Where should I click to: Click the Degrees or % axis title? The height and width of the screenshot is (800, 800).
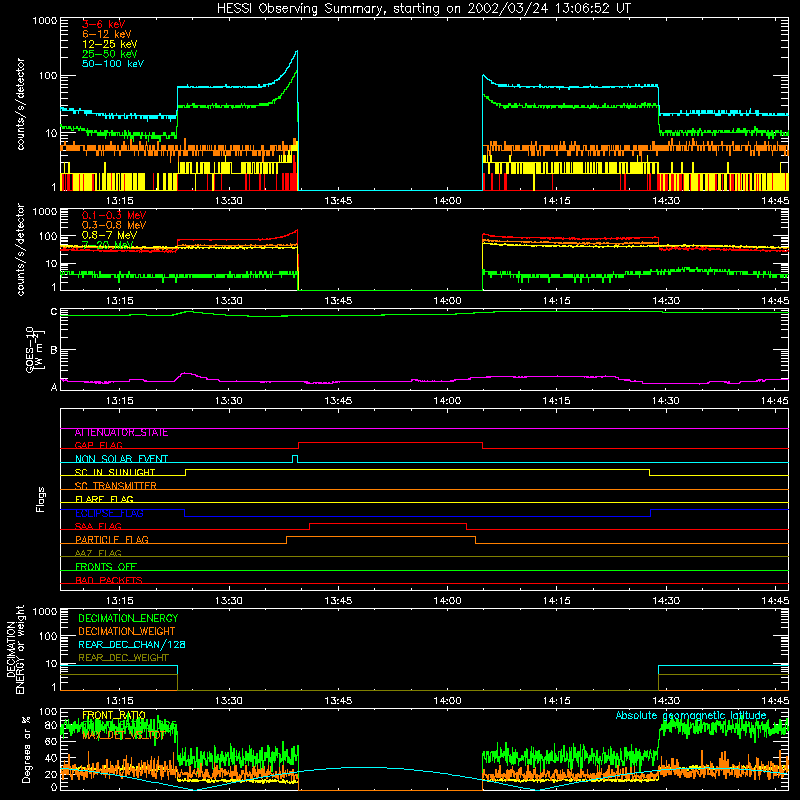coord(26,749)
